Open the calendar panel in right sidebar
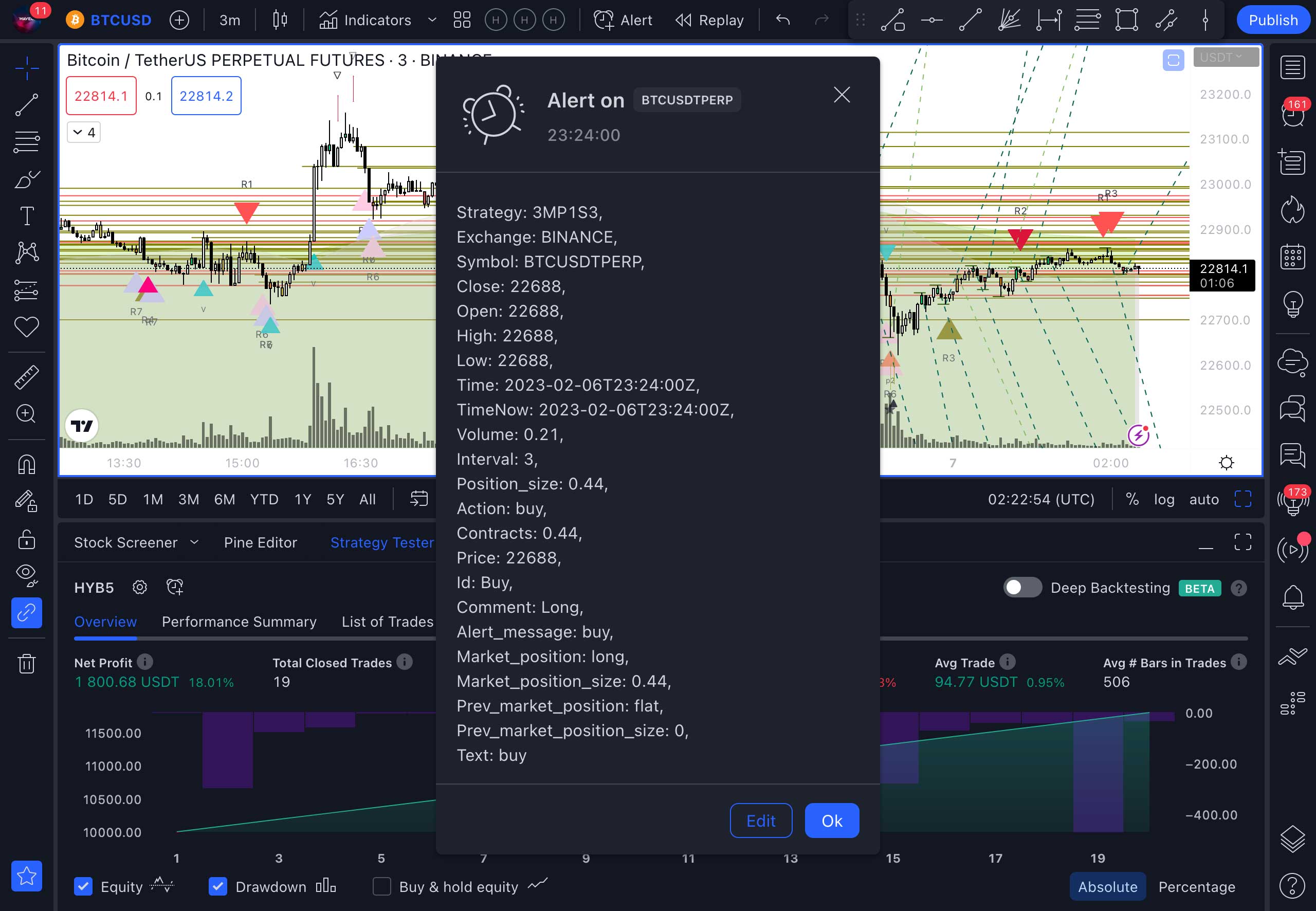Screen dimensions: 1316x911 tap(1292, 257)
